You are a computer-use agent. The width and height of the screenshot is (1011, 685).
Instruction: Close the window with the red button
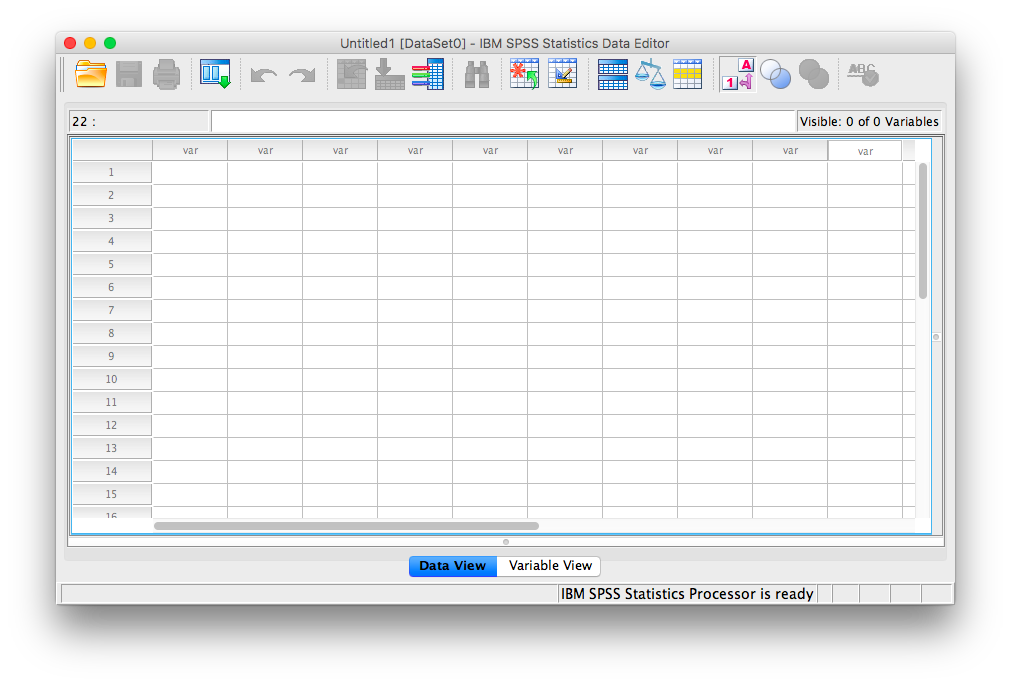click(70, 43)
